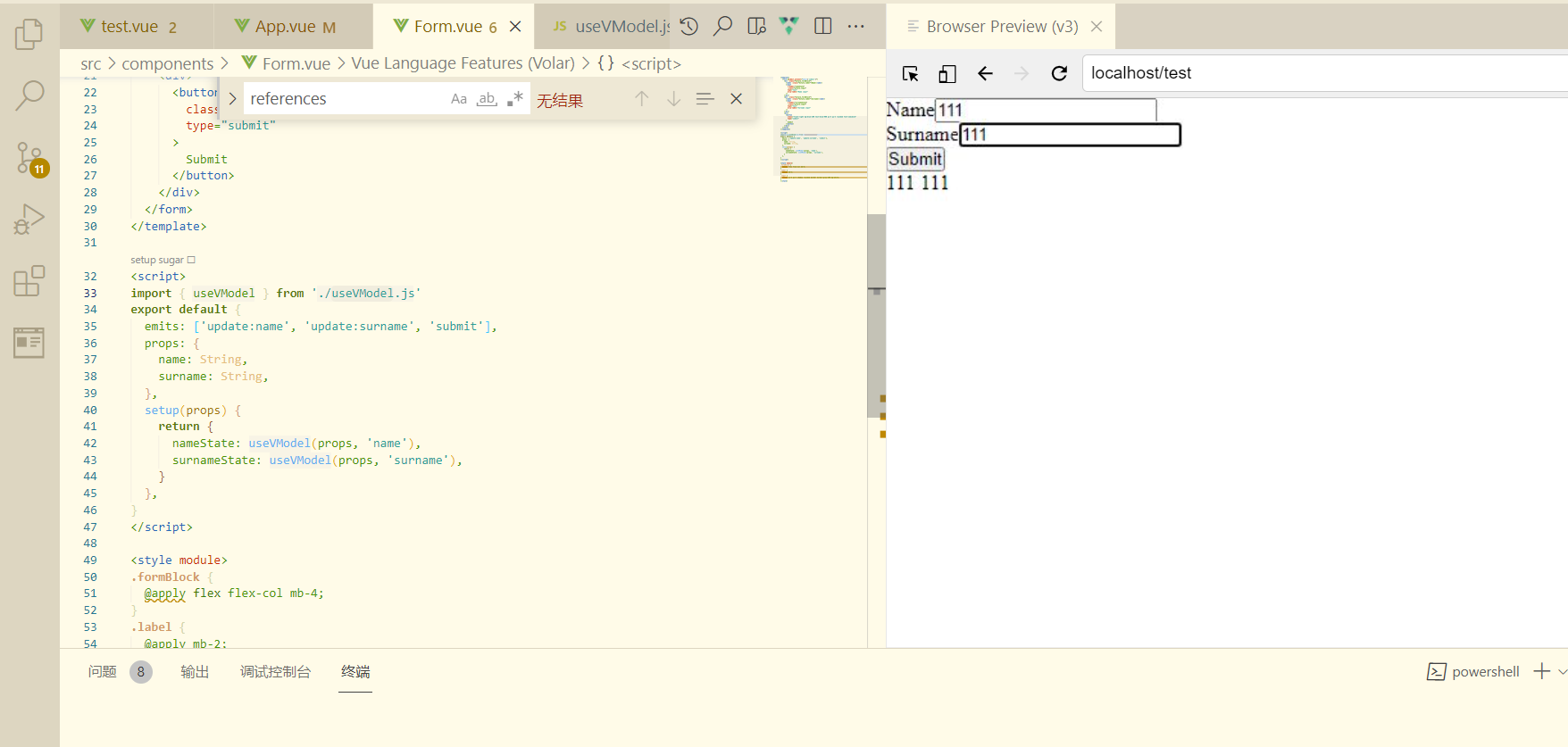The image size is (1568, 747).
Task: Open file timeline history icon in editor toolbar
Action: tap(689, 26)
